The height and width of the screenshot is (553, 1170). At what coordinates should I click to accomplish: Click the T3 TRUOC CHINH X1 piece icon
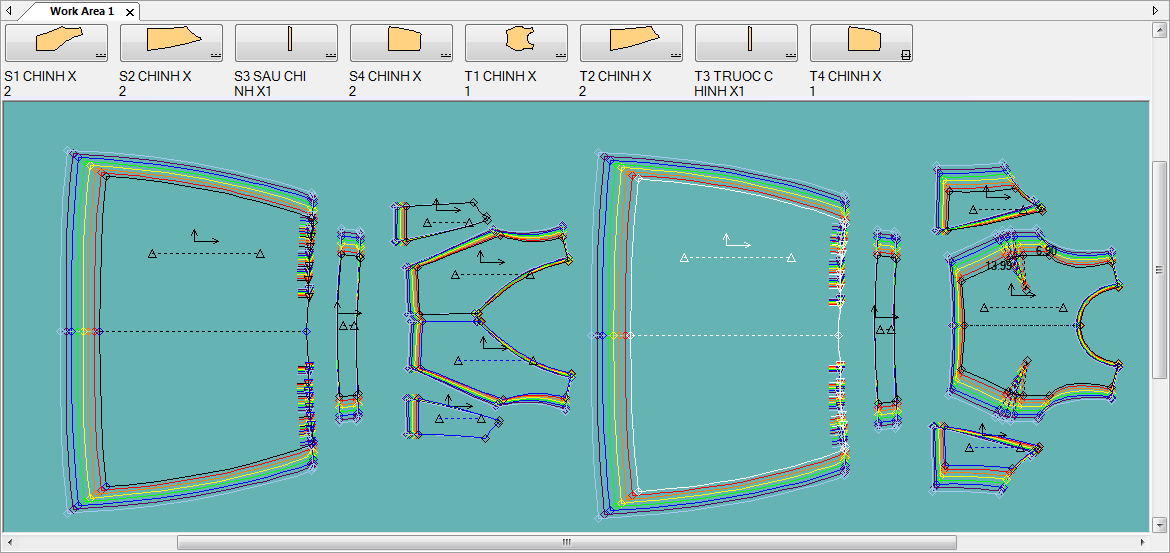tap(747, 42)
